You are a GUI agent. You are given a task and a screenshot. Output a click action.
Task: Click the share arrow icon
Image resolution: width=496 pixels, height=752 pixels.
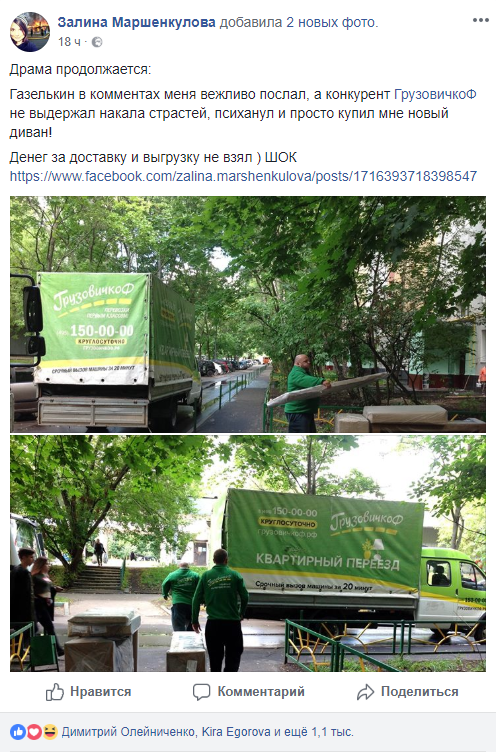coord(366,692)
